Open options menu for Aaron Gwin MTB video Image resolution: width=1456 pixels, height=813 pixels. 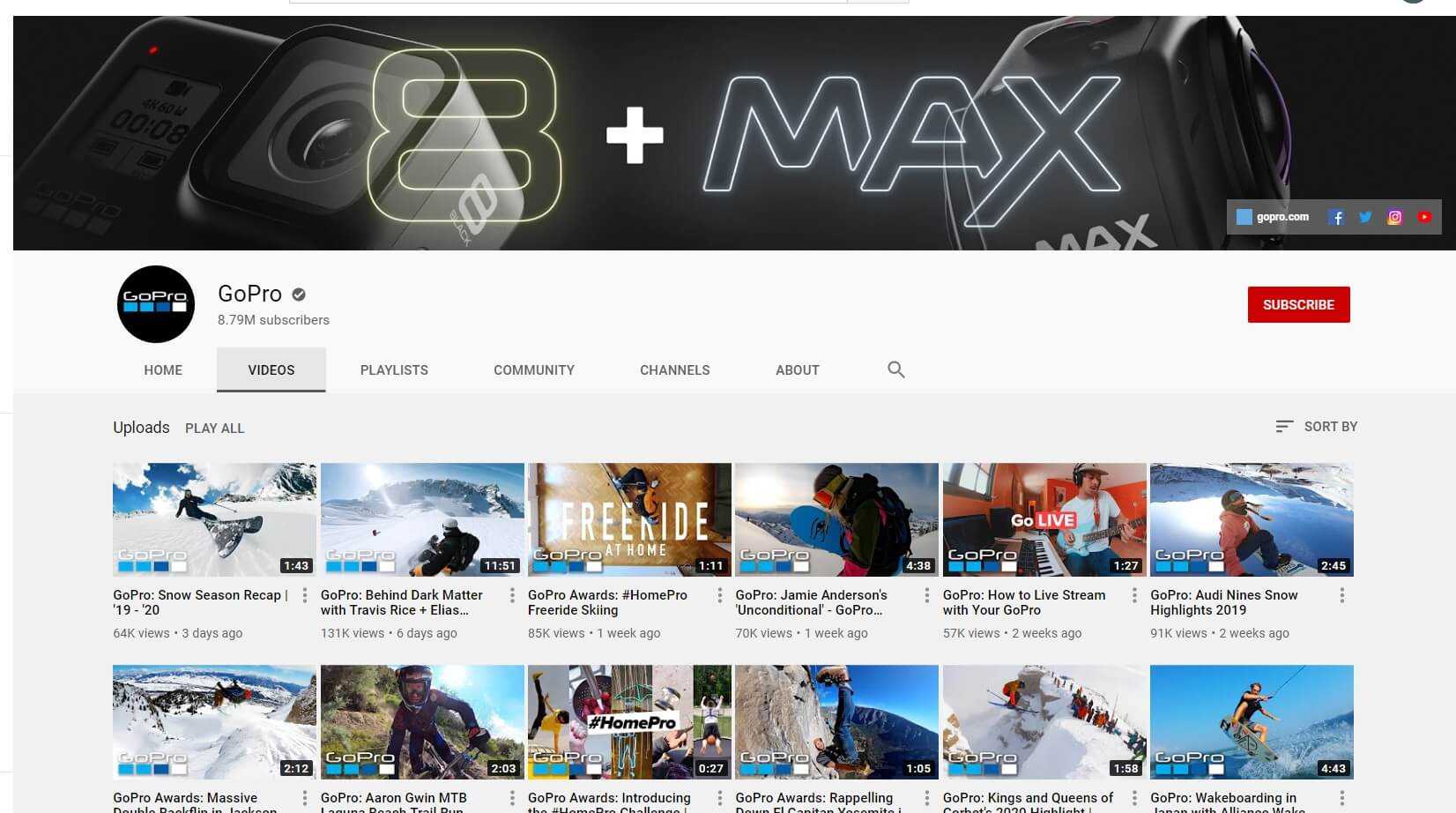click(x=512, y=799)
